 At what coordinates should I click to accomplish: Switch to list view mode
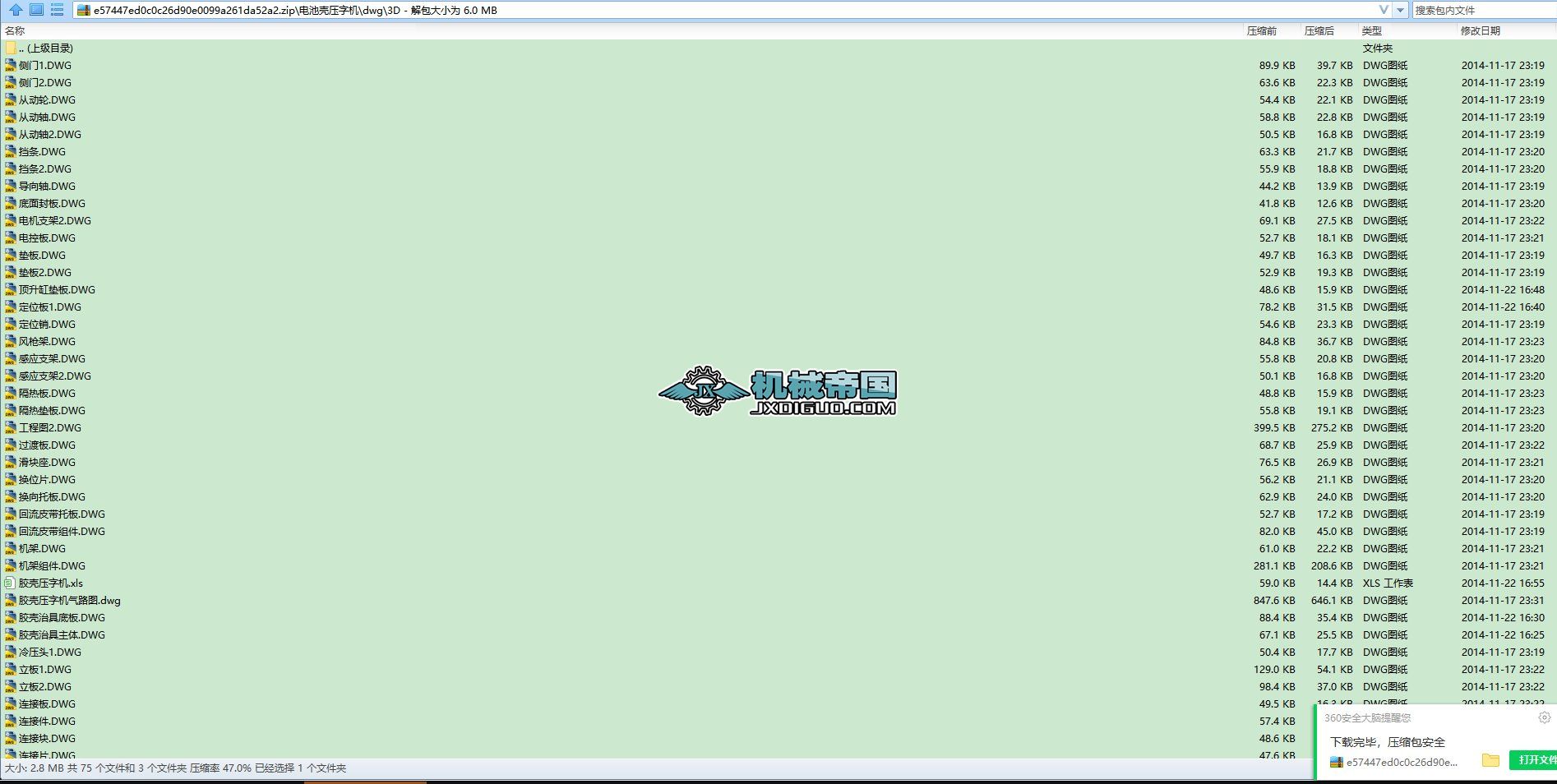57,10
